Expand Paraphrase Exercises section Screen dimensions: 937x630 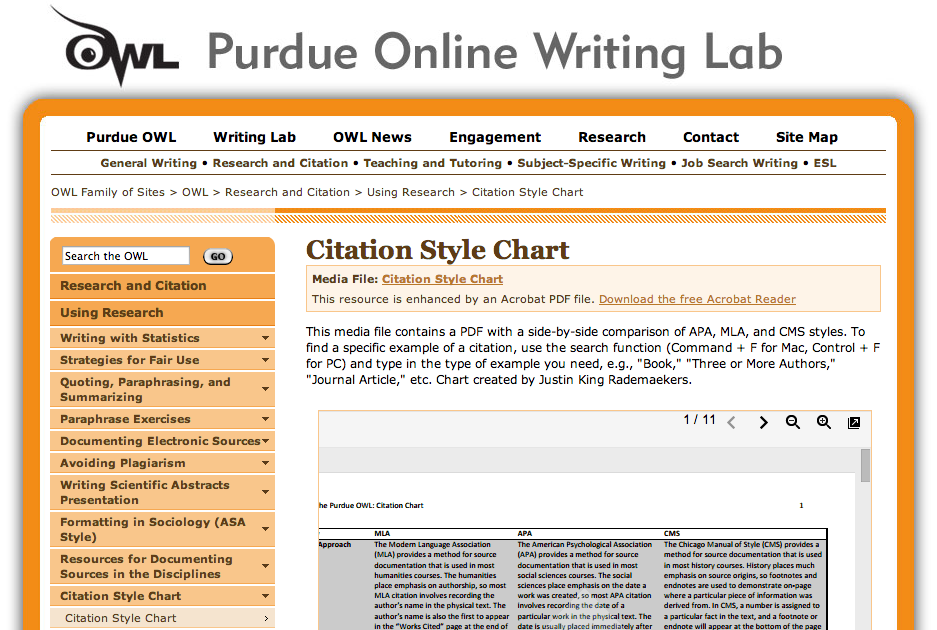[x=163, y=419]
